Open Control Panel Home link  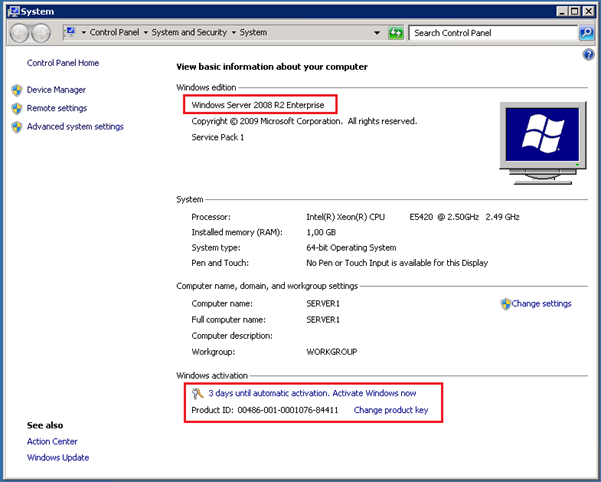coord(63,63)
